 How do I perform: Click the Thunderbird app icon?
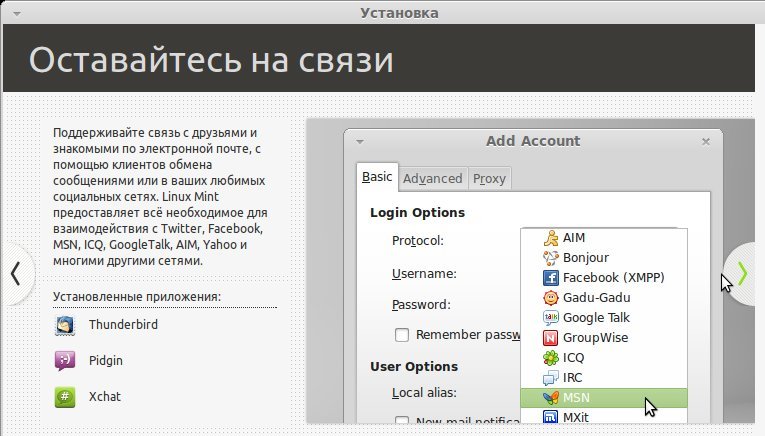[64, 325]
